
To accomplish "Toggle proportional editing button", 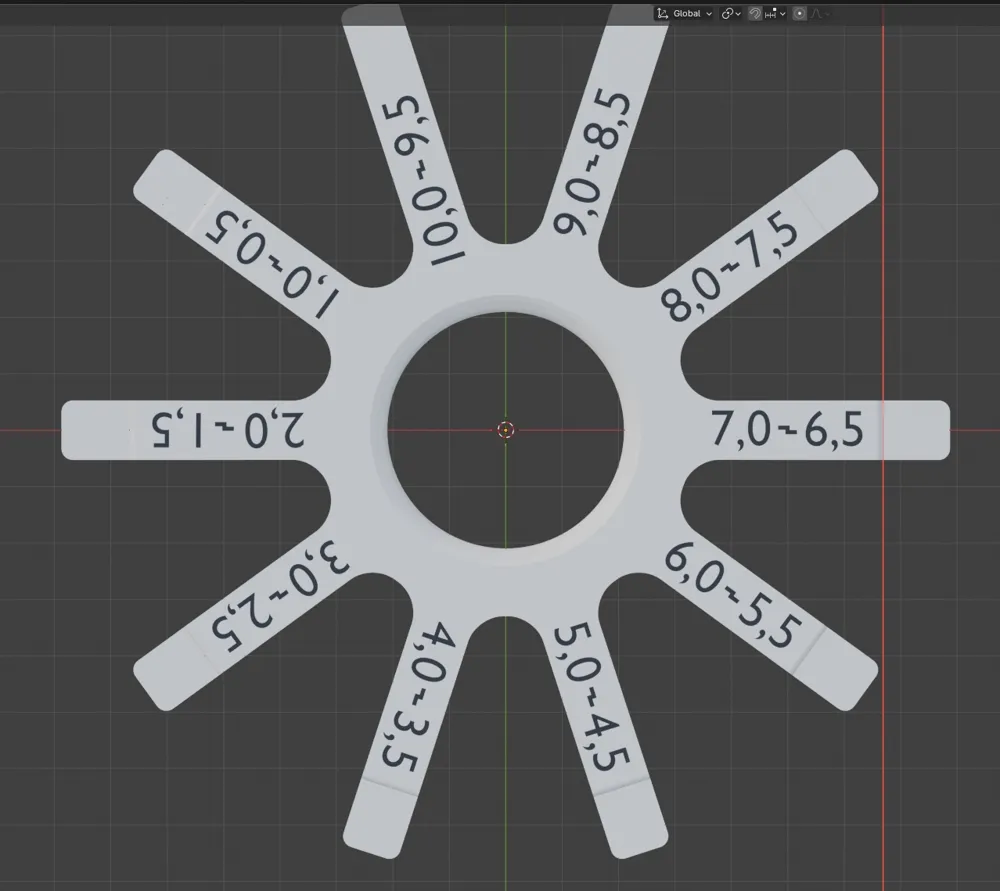I will pos(800,13).
